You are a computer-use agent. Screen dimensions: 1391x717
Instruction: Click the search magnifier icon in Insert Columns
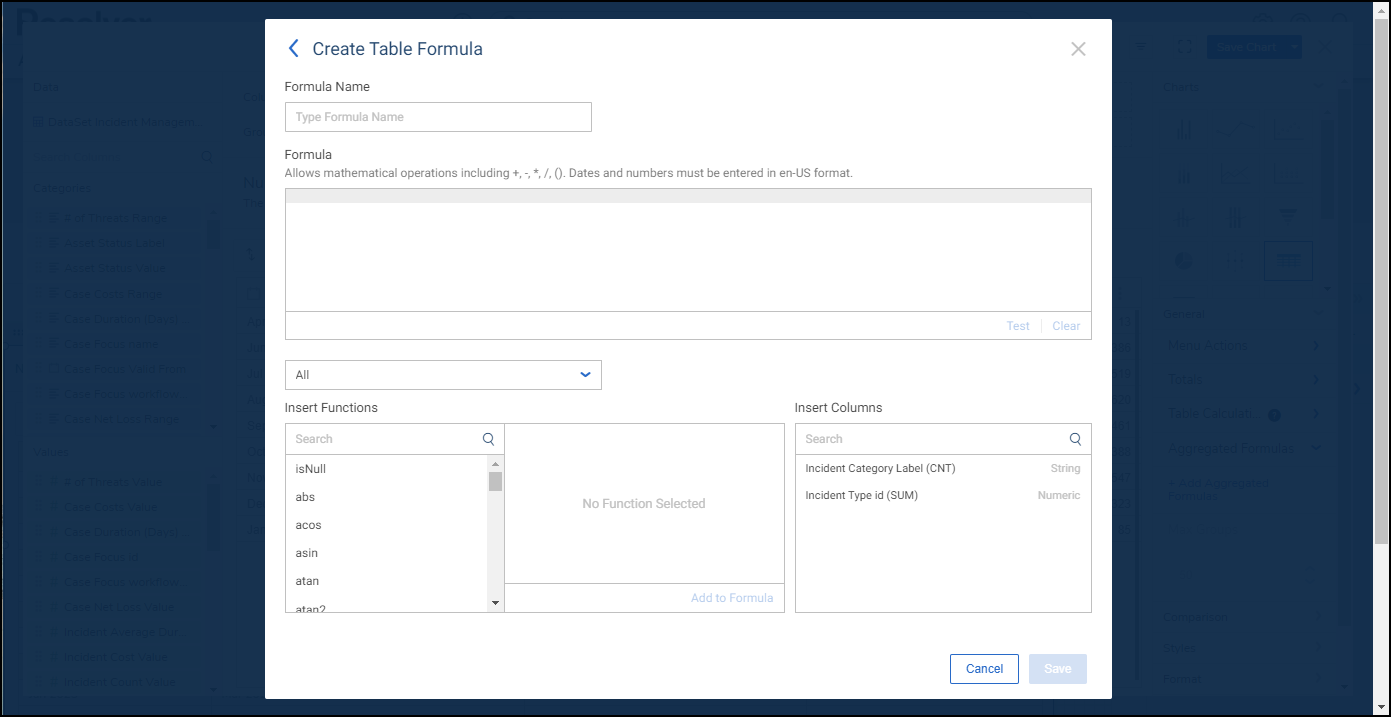(x=1076, y=439)
